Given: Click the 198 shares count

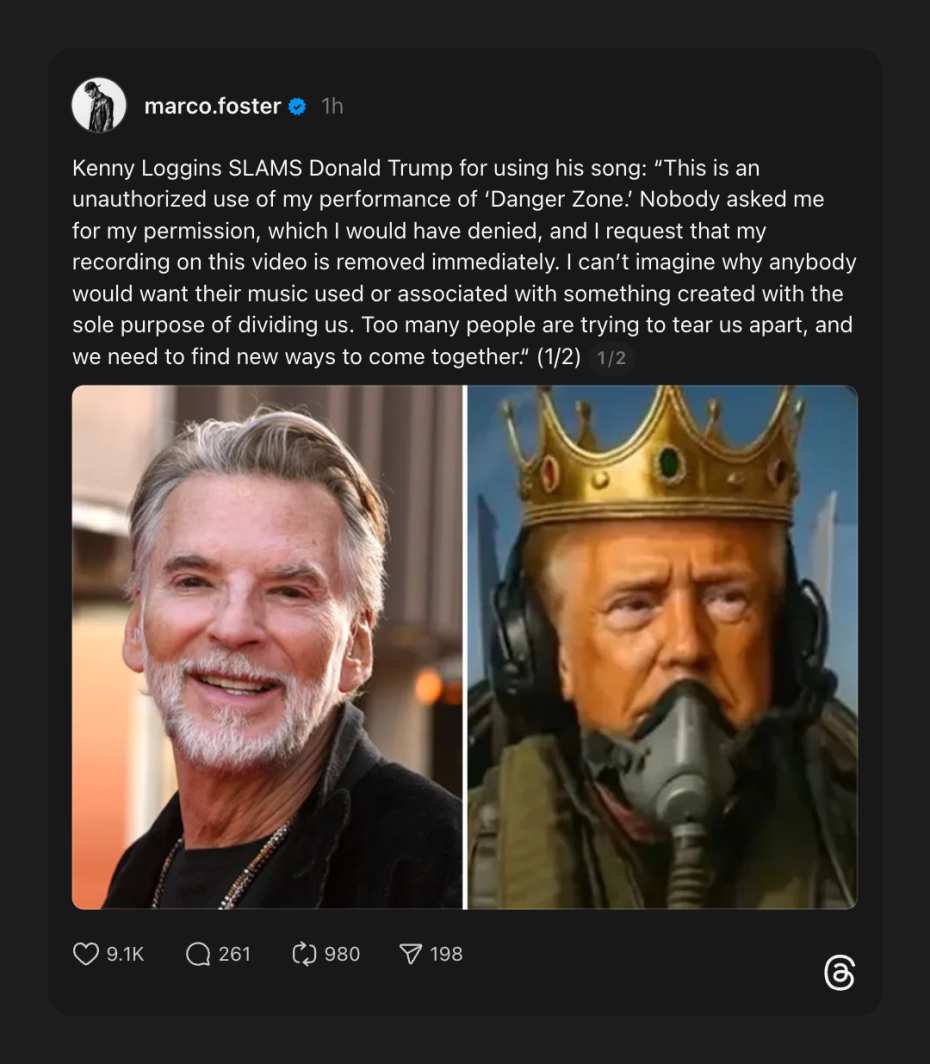Looking at the screenshot, I should pyautogui.click(x=446, y=954).
